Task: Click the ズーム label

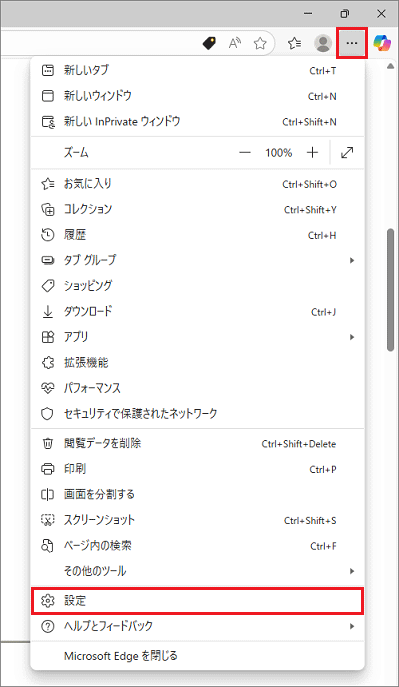Action: 76,153
